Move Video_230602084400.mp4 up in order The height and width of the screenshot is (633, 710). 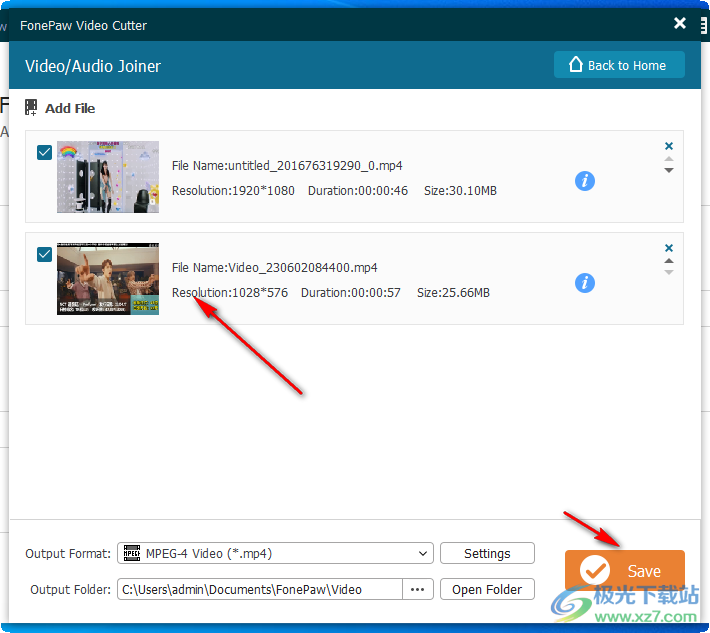(x=669, y=261)
